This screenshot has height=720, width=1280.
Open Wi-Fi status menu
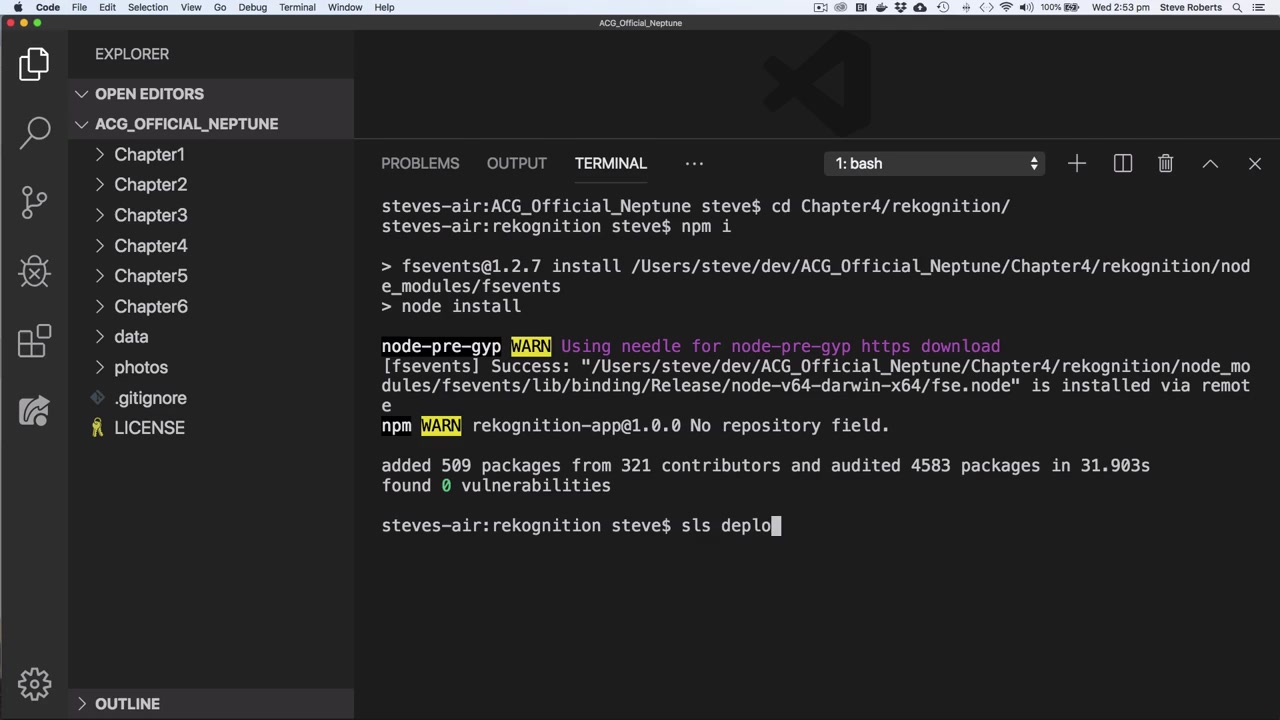click(1006, 7)
